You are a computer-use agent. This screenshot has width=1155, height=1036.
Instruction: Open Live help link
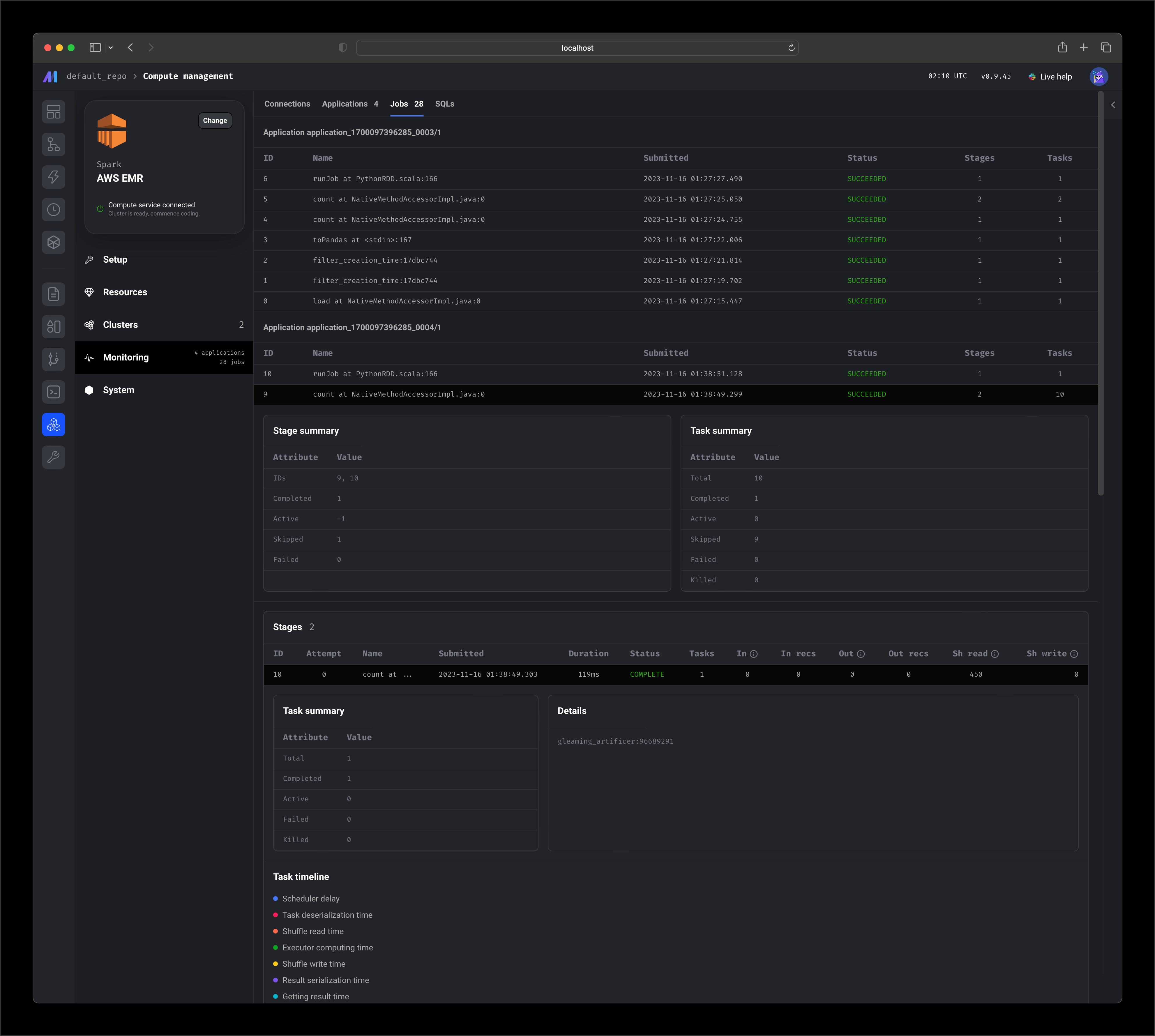1050,77
